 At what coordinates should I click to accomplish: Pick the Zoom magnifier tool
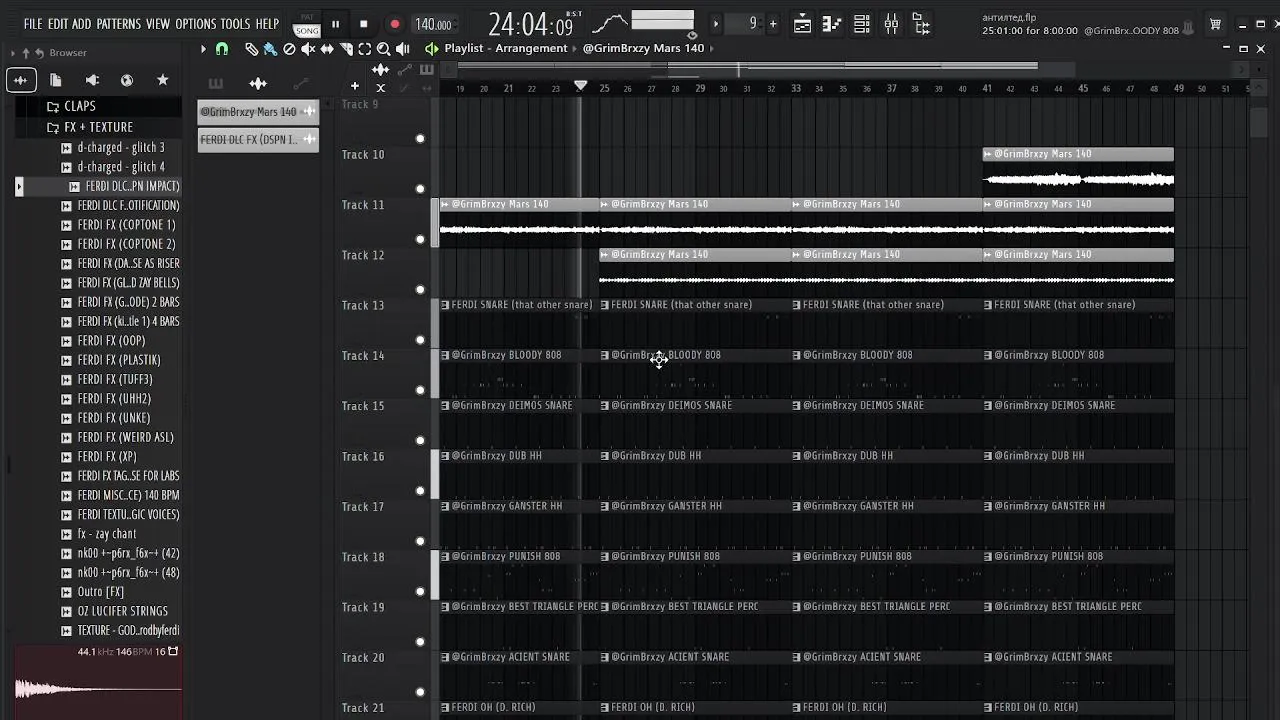pos(383,48)
